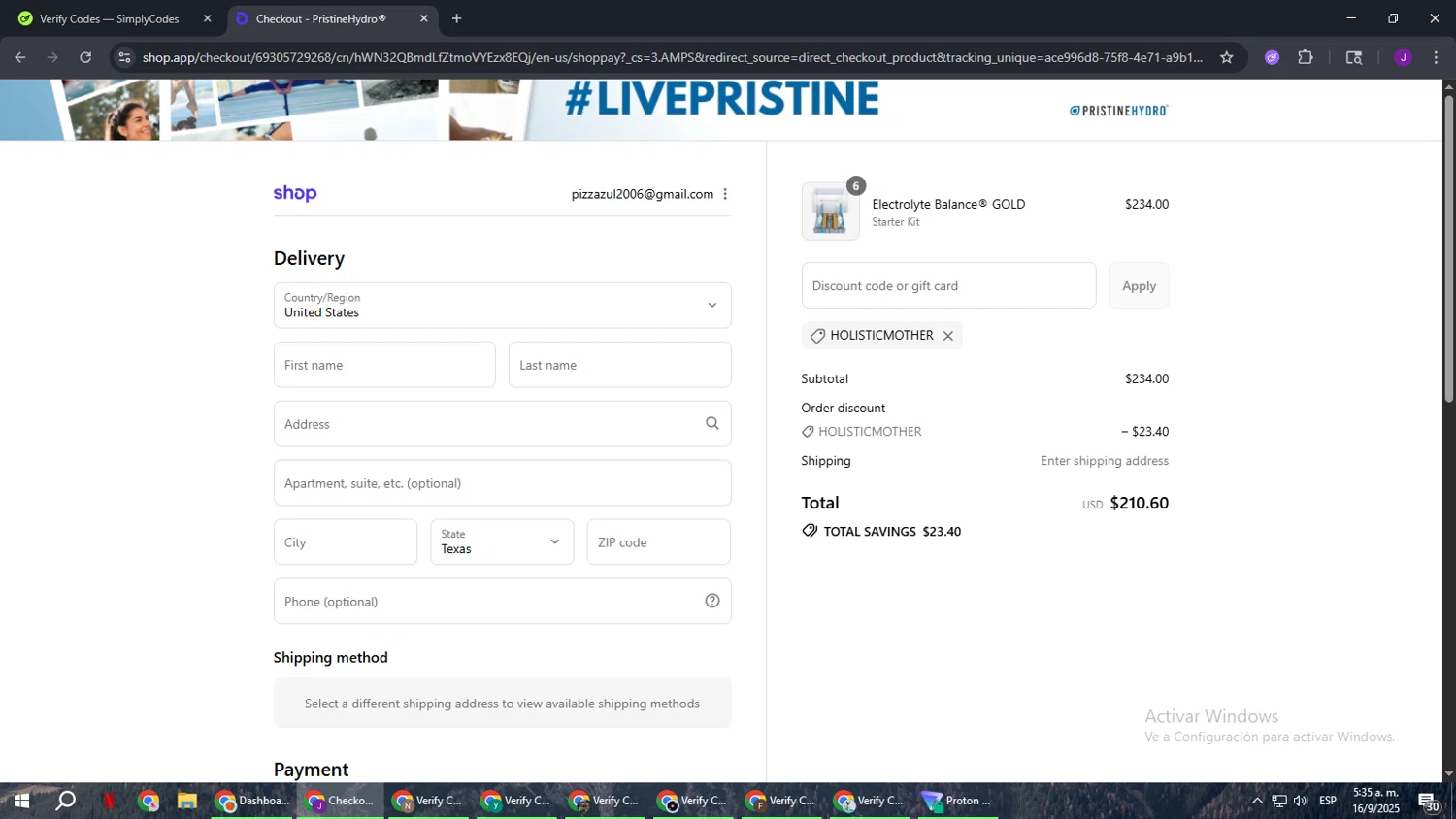Open Windows taskbar search
The image size is (1456, 819).
[x=65, y=801]
